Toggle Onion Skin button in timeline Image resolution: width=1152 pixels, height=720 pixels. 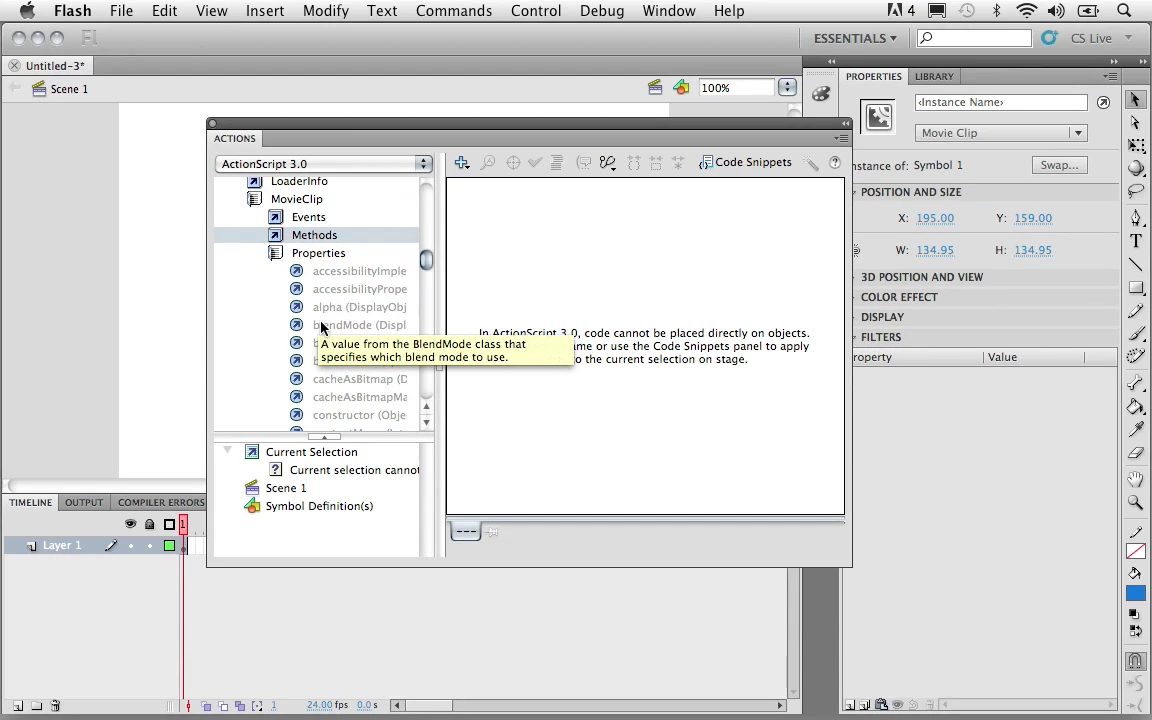206,705
